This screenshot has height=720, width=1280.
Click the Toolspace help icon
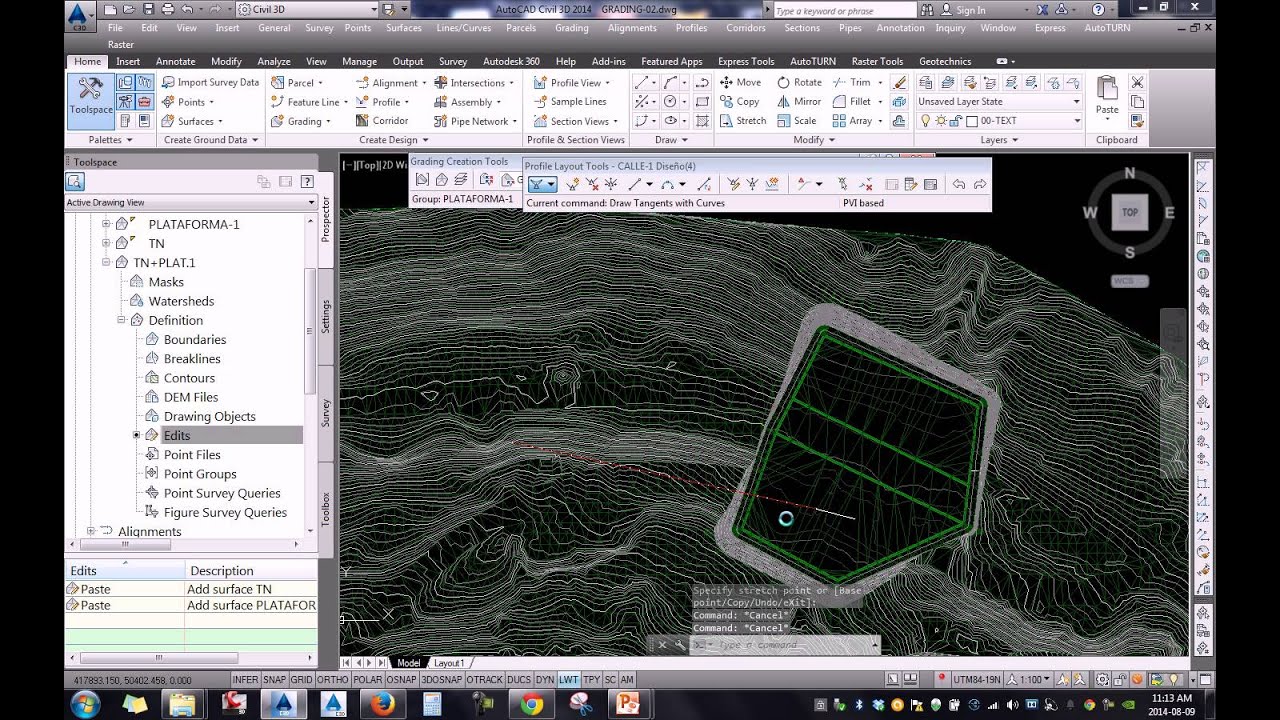[x=307, y=181]
